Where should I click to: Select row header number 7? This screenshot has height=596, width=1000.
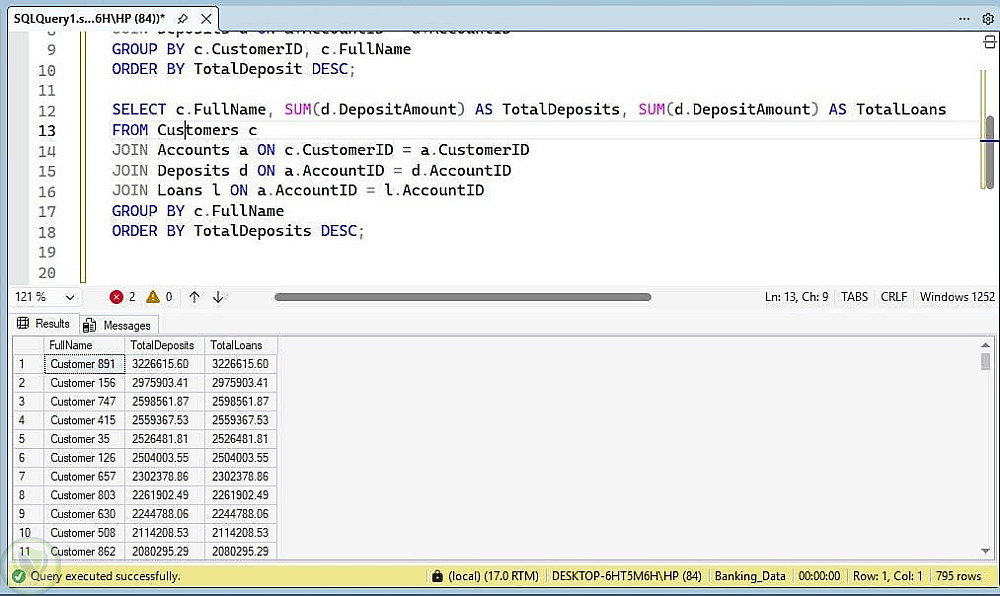[28, 476]
